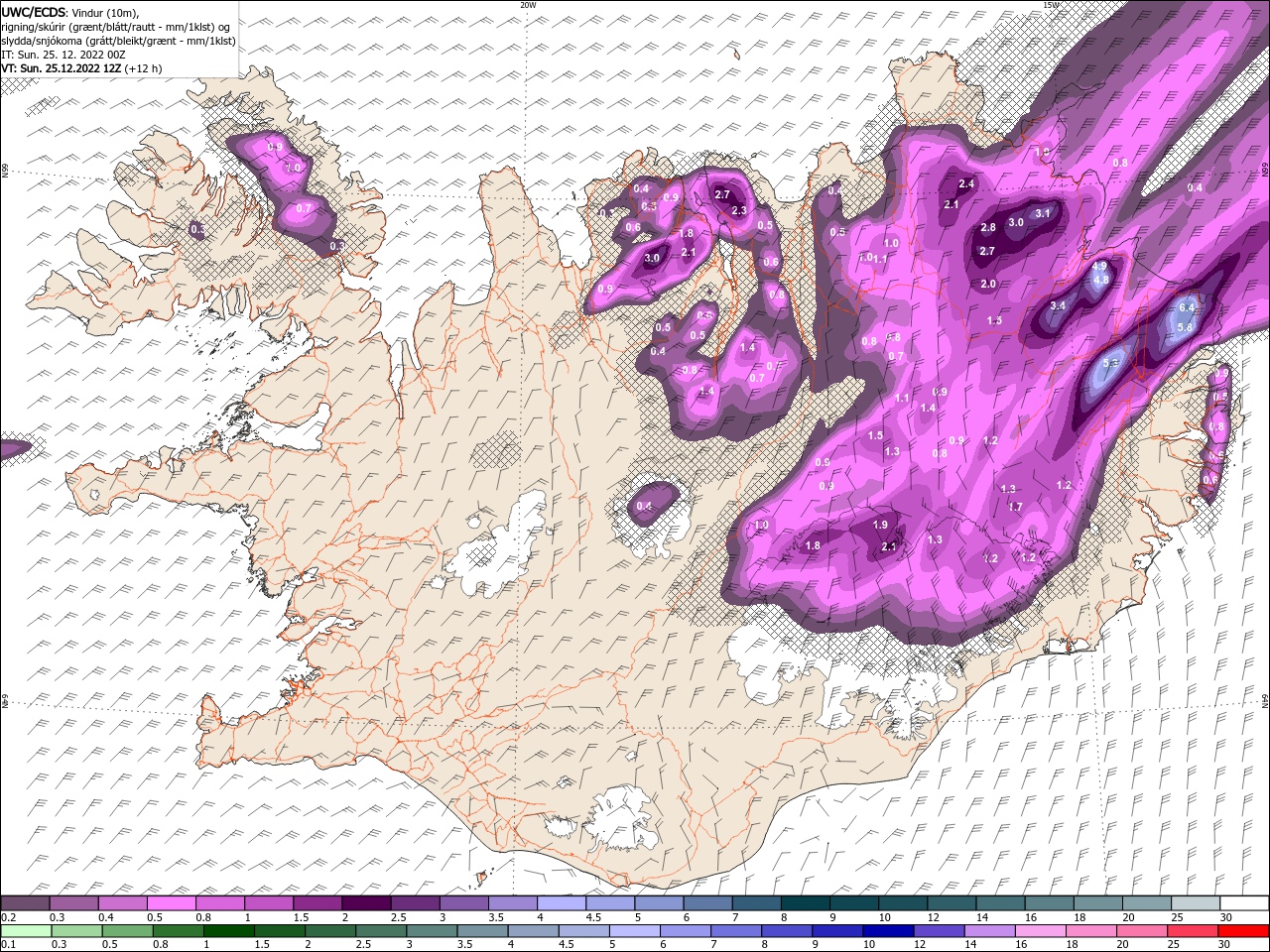Select lower legend swatch between 6 and 7
The height and width of the screenshot is (952, 1270).
(685, 931)
